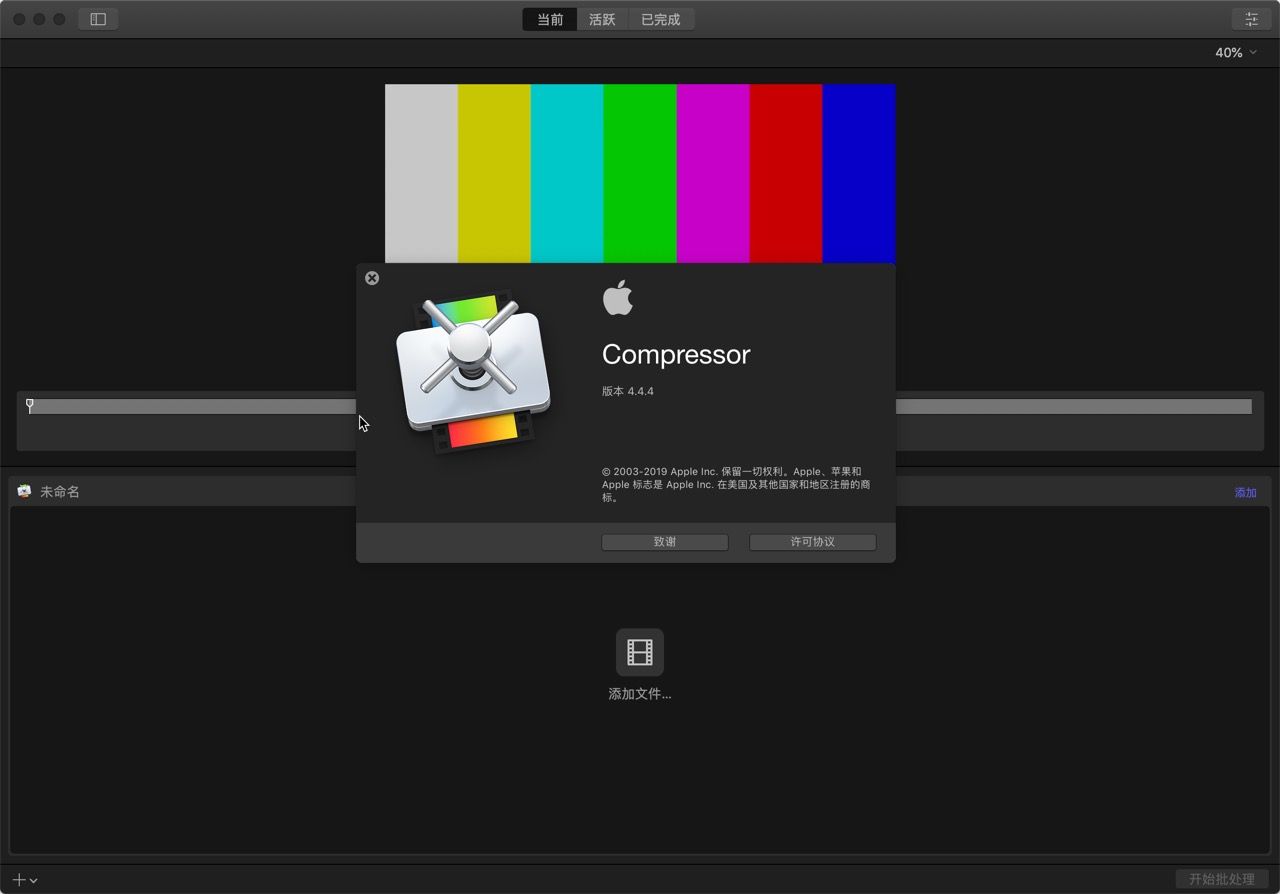Select the 未命名 batch name
This screenshot has height=894, width=1280.
click(x=60, y=492)
